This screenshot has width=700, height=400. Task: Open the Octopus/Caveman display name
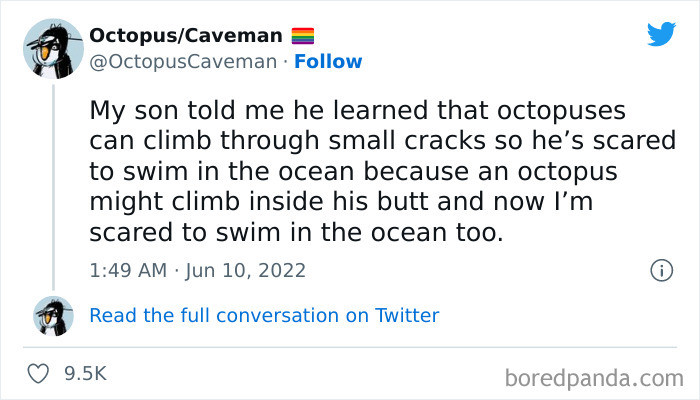coord(185,35)
